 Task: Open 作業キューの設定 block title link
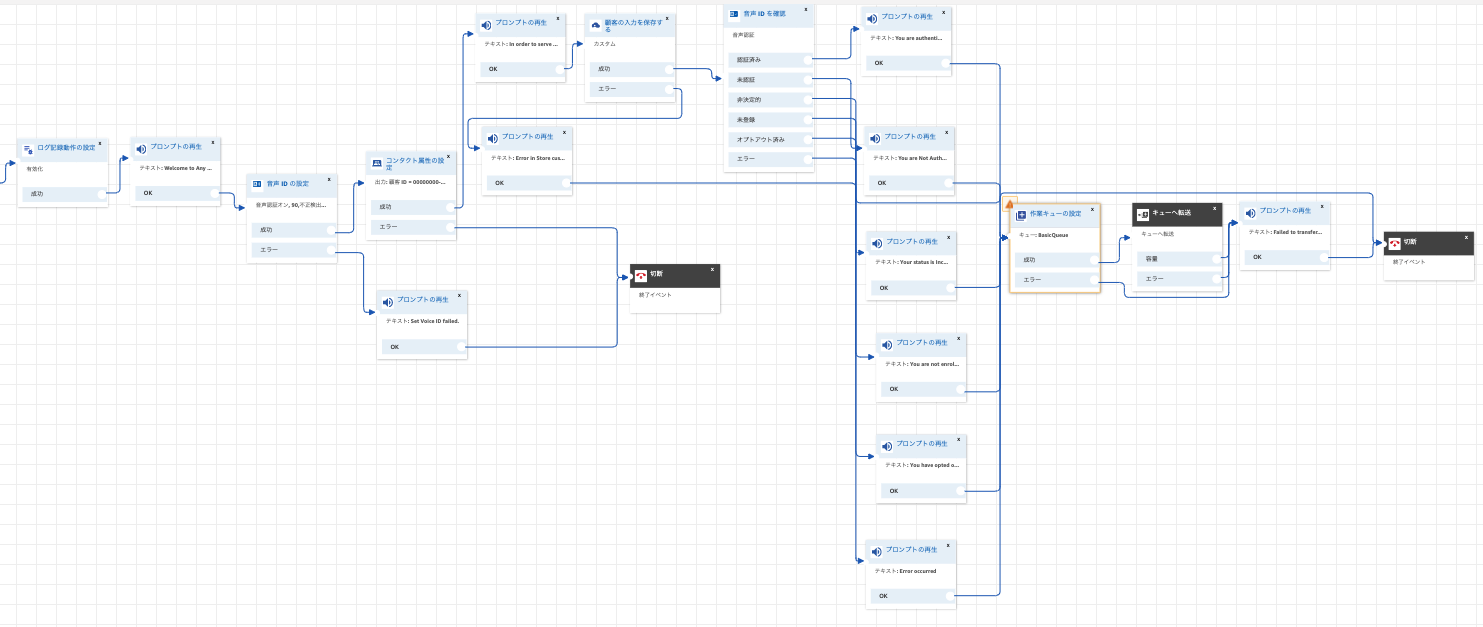point(1056,214)
